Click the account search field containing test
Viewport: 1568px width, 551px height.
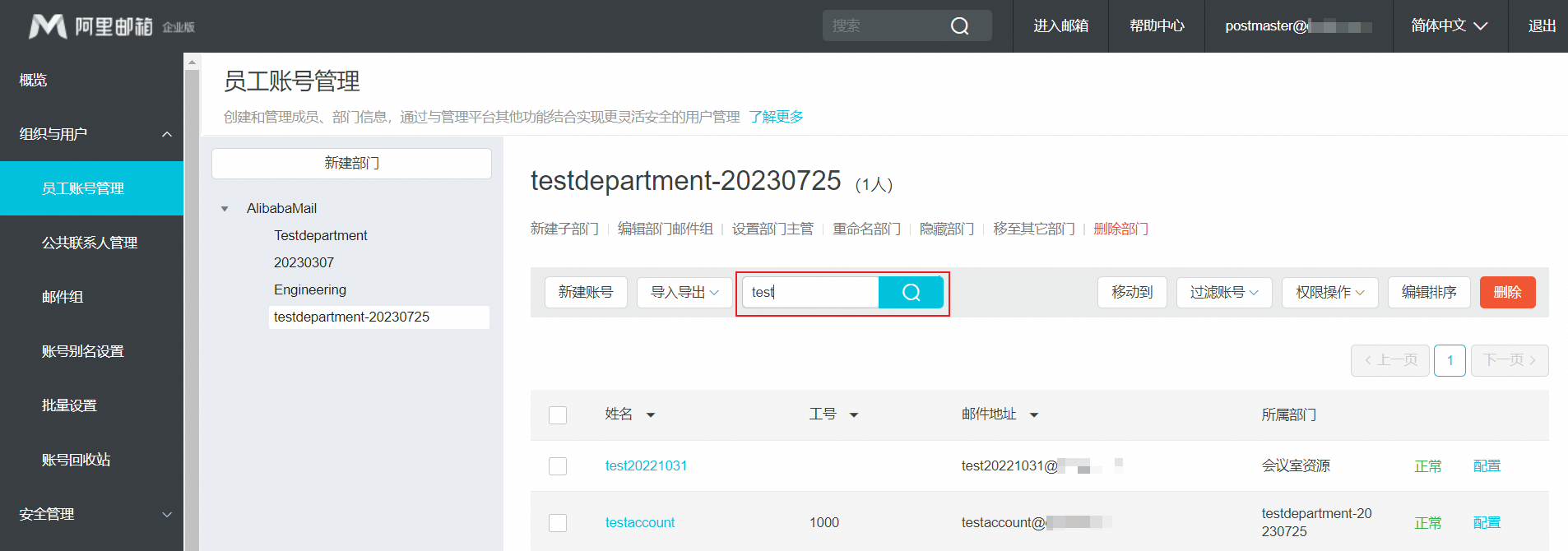point(810,292)
